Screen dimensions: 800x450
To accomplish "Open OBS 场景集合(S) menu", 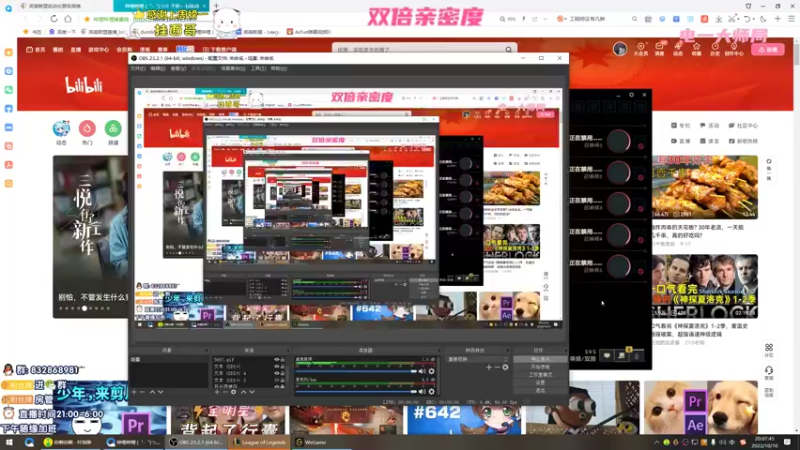I will click(233, 68).
